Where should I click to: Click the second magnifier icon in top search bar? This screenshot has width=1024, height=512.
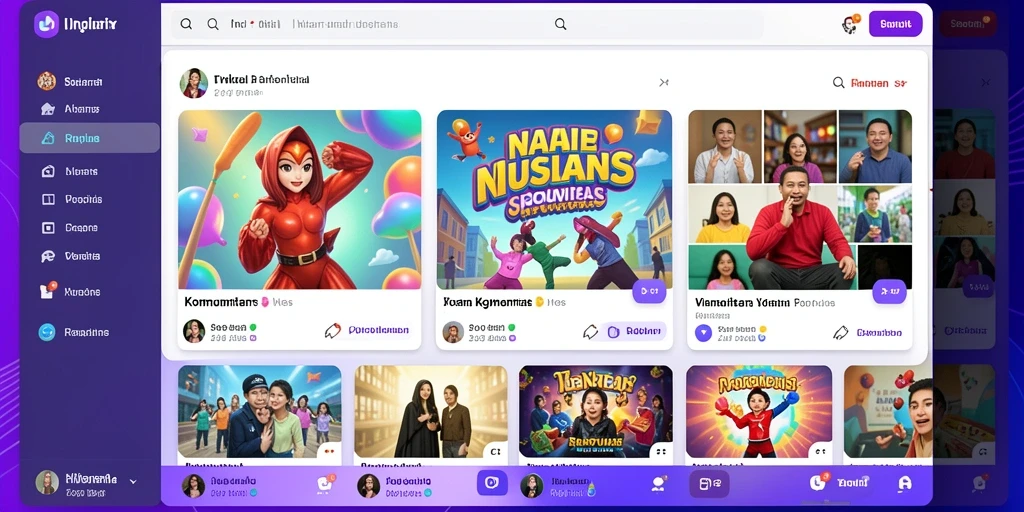[x=213, y=24]
